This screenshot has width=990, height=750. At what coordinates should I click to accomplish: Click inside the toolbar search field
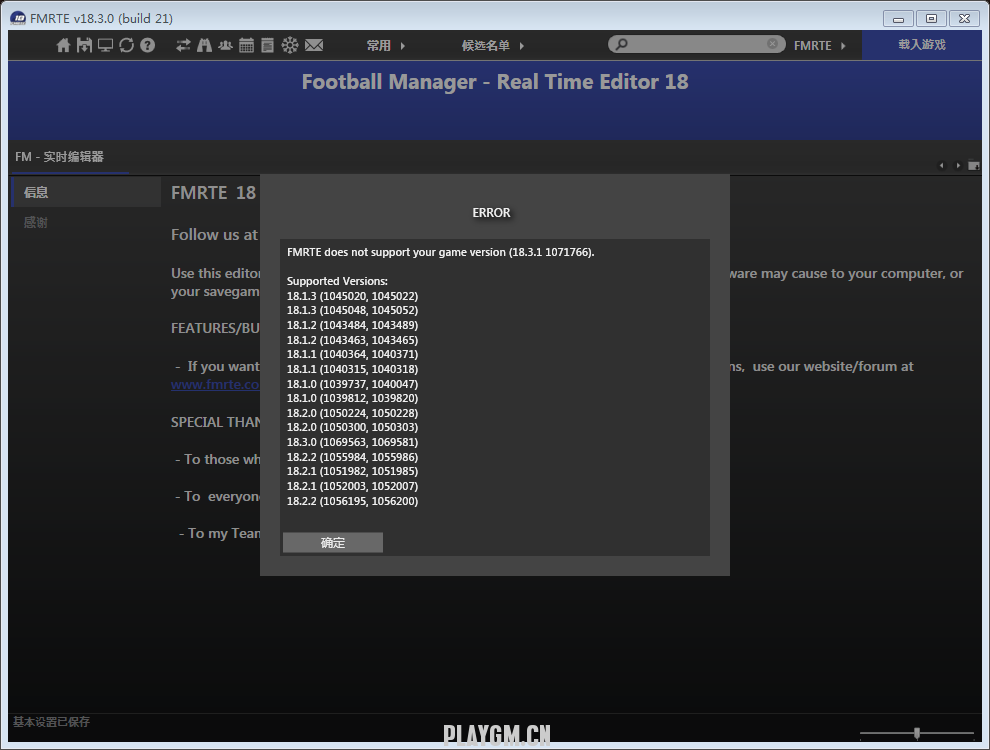click(697, 44)
